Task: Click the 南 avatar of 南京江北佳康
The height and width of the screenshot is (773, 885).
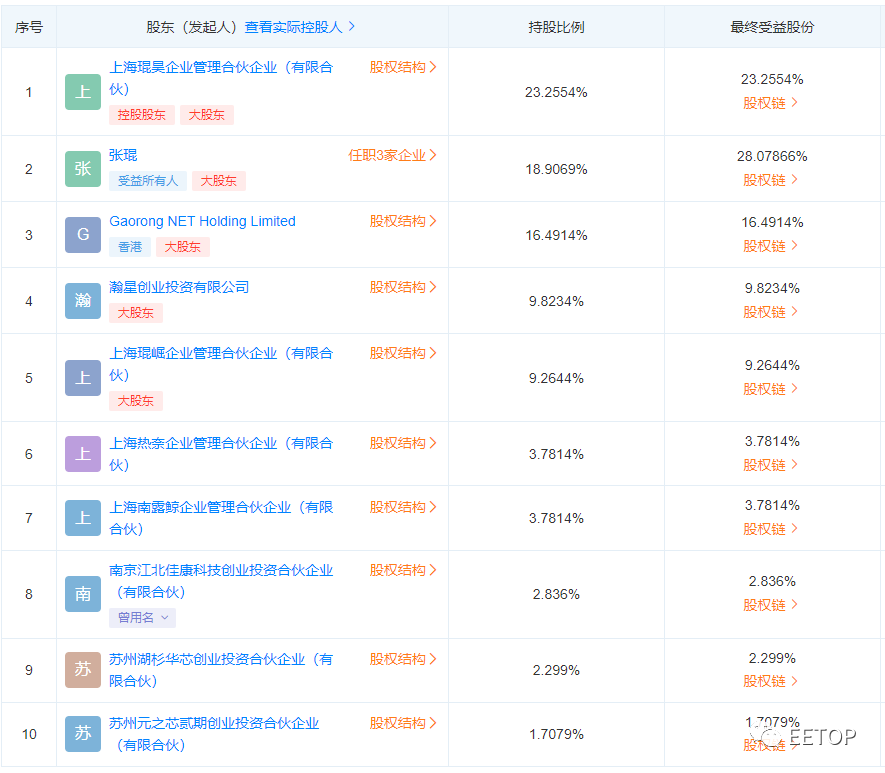Action: [82, 594]
